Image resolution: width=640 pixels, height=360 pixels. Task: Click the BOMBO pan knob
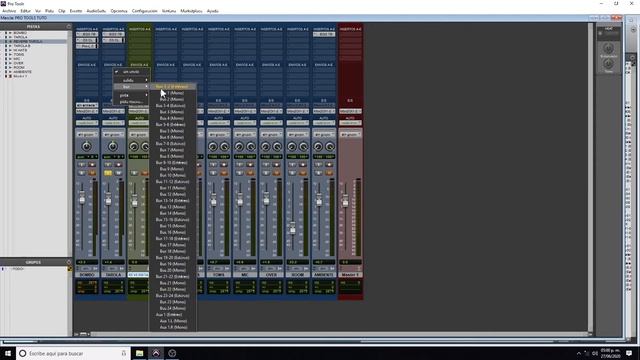click(87, 146)
